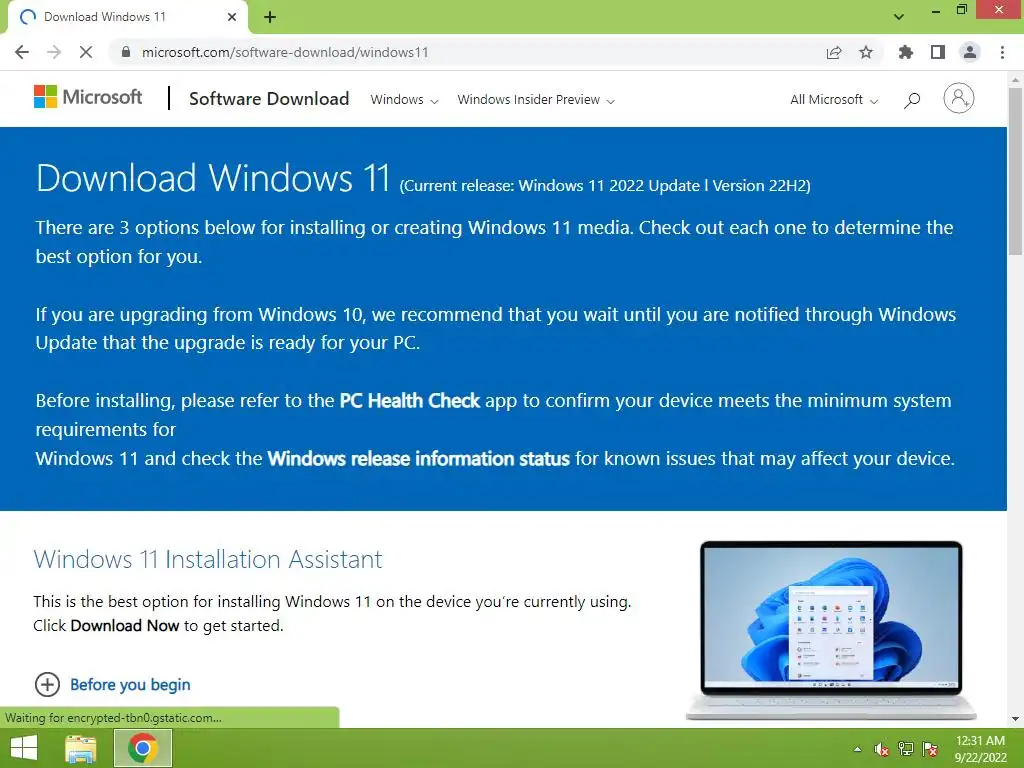Open Windows release information status link
The image size is (1024, 768).
[419, 458]
